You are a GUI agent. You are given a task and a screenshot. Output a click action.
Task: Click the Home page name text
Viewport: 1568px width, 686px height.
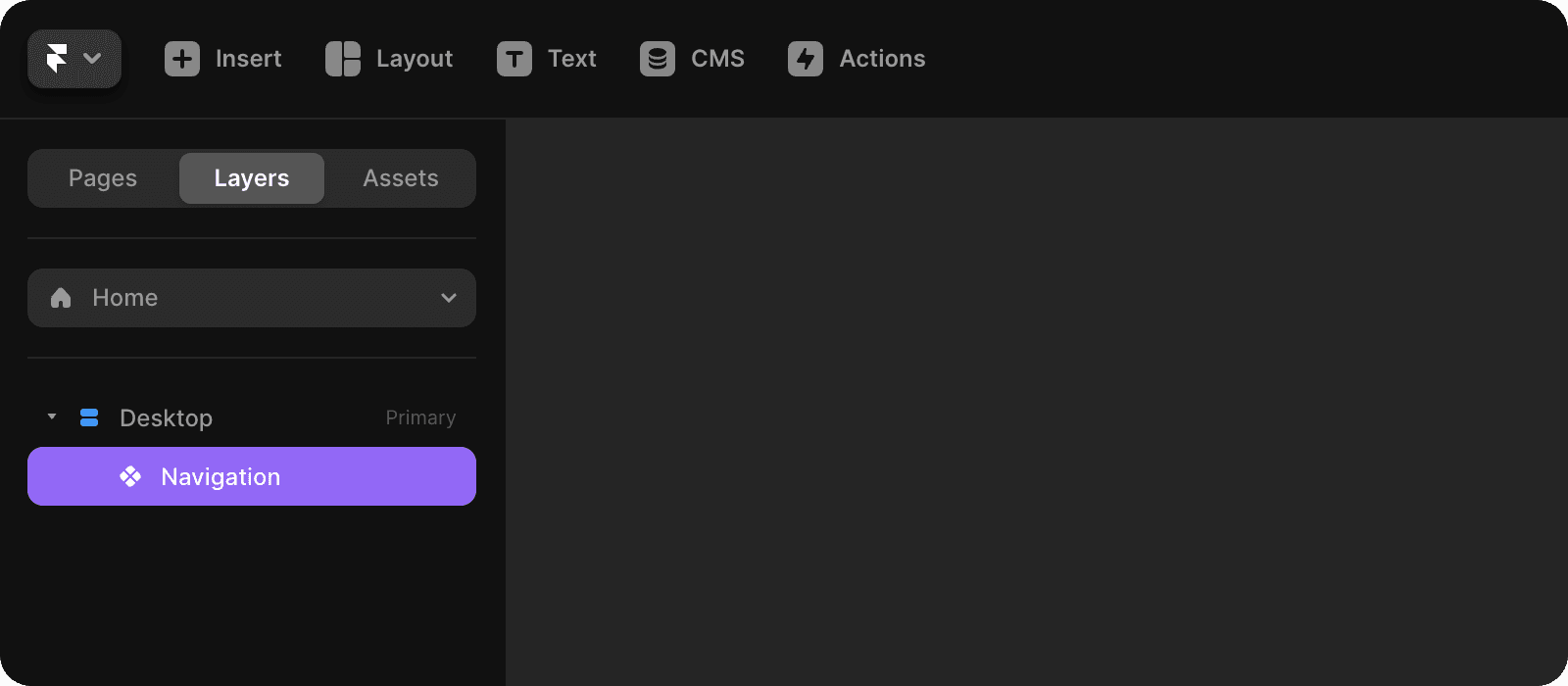(124, 298)
